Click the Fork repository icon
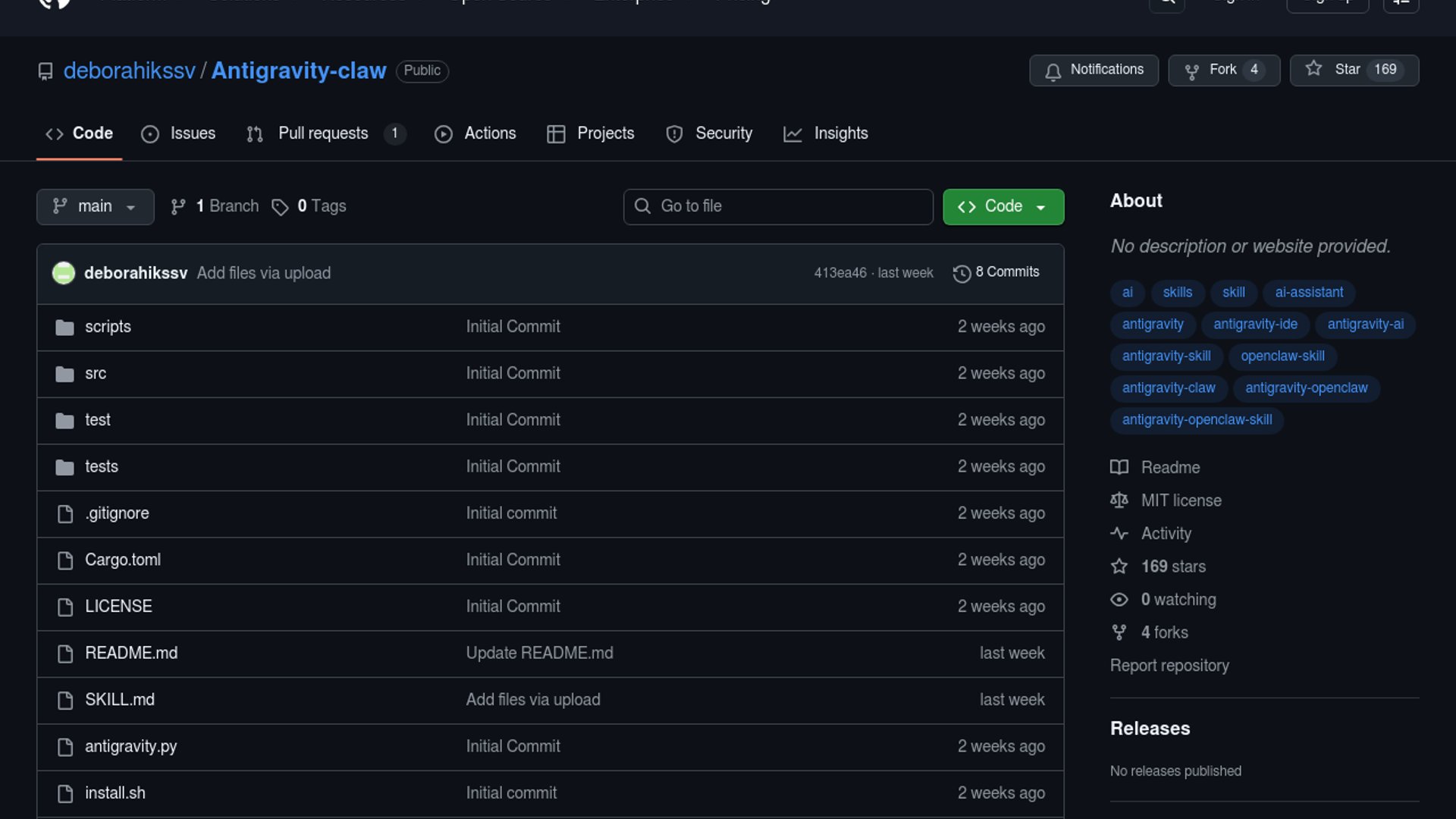The width and height of the screenshot is (1456, 819). point(1192,71)
